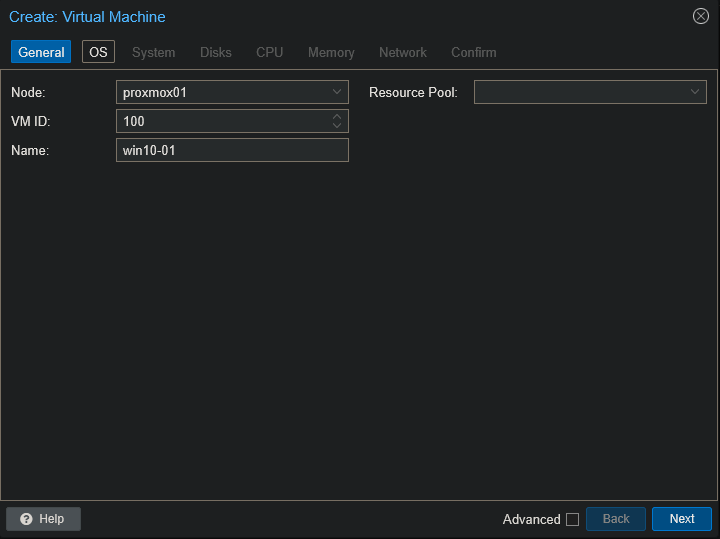Focus the Name field containing win10-01

[x=232, y=150]
